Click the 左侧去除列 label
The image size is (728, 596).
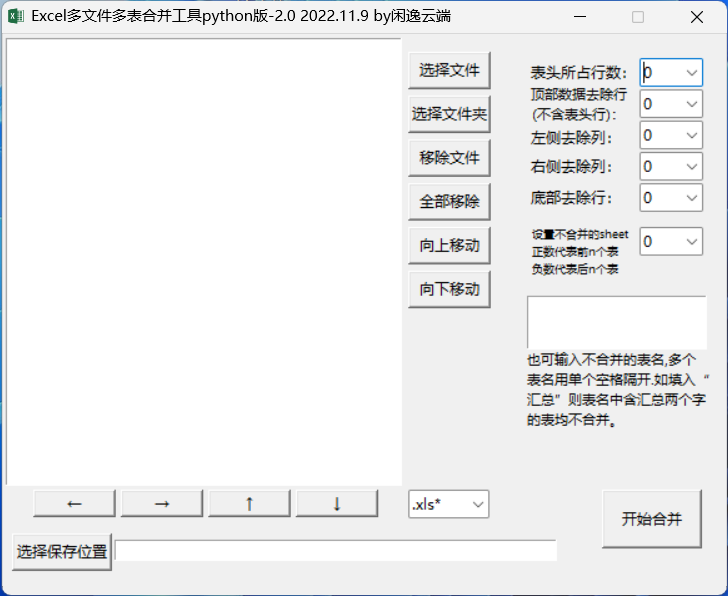pos(571,138)
